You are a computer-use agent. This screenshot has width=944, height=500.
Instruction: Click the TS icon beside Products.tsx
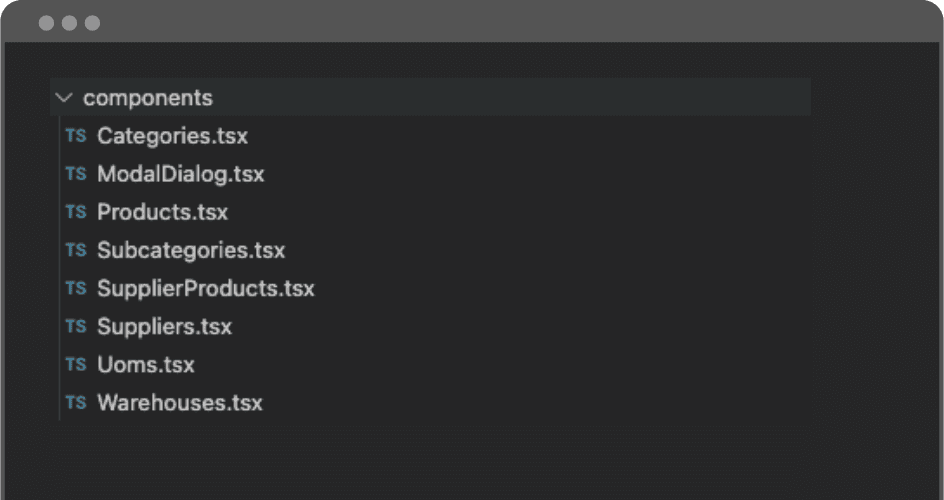pos(76,212)
